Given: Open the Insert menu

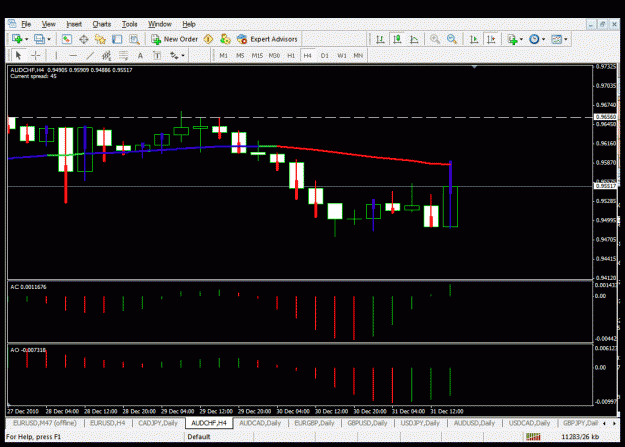Looking at the screenshot, I should 74,24.
